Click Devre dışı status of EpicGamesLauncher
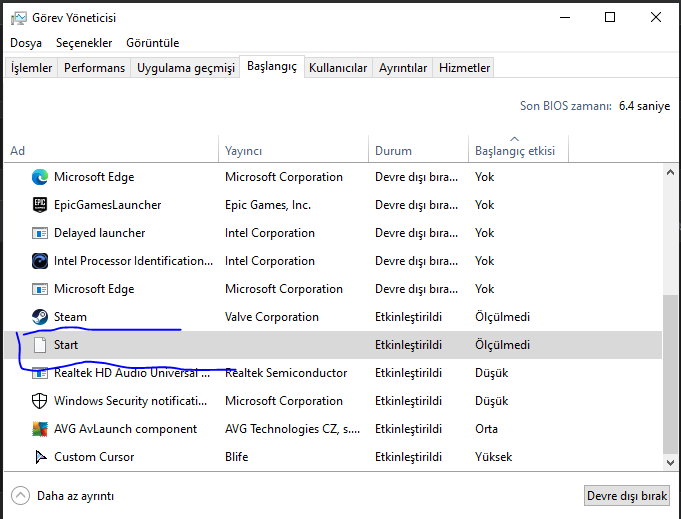The width and height of the screenshot is (681, 519). (x=417, y=205)
